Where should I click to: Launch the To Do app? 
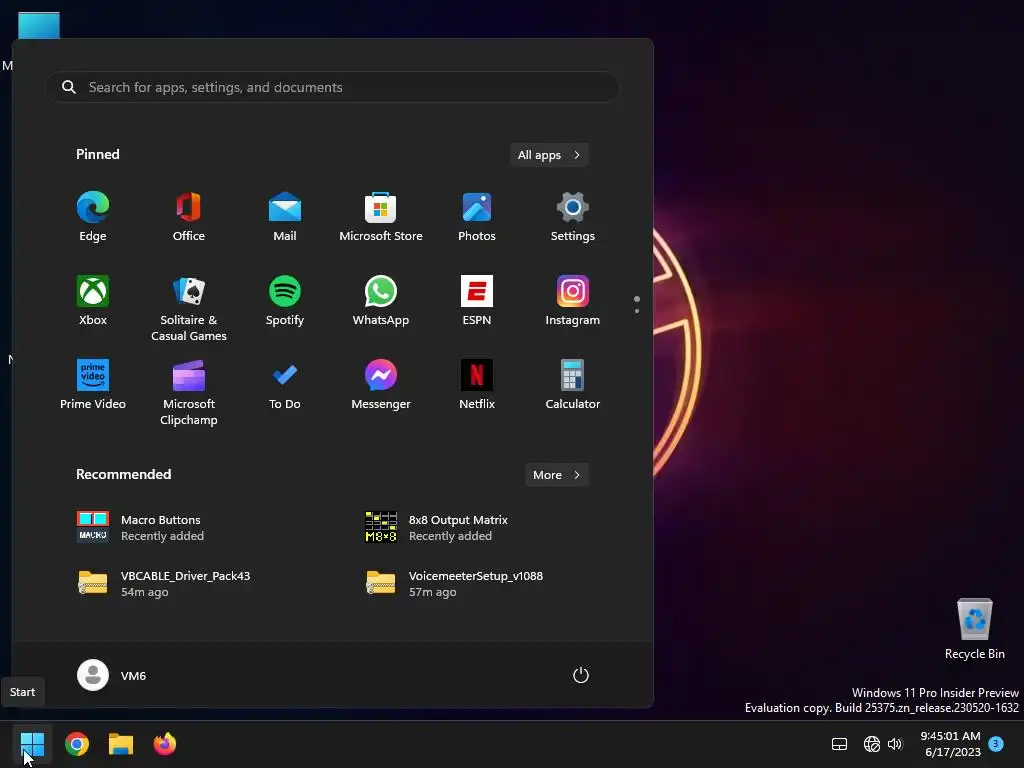(x=285, y=385)
